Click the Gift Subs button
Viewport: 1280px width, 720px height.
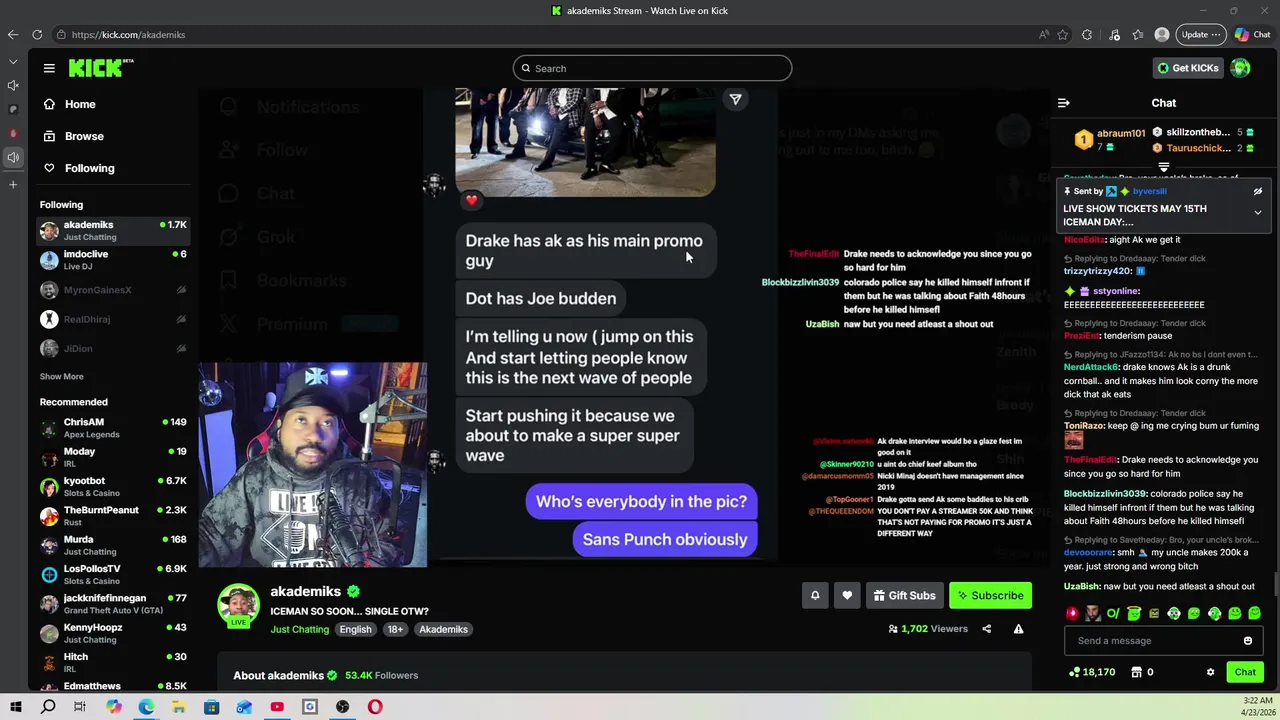click(904, 595)
